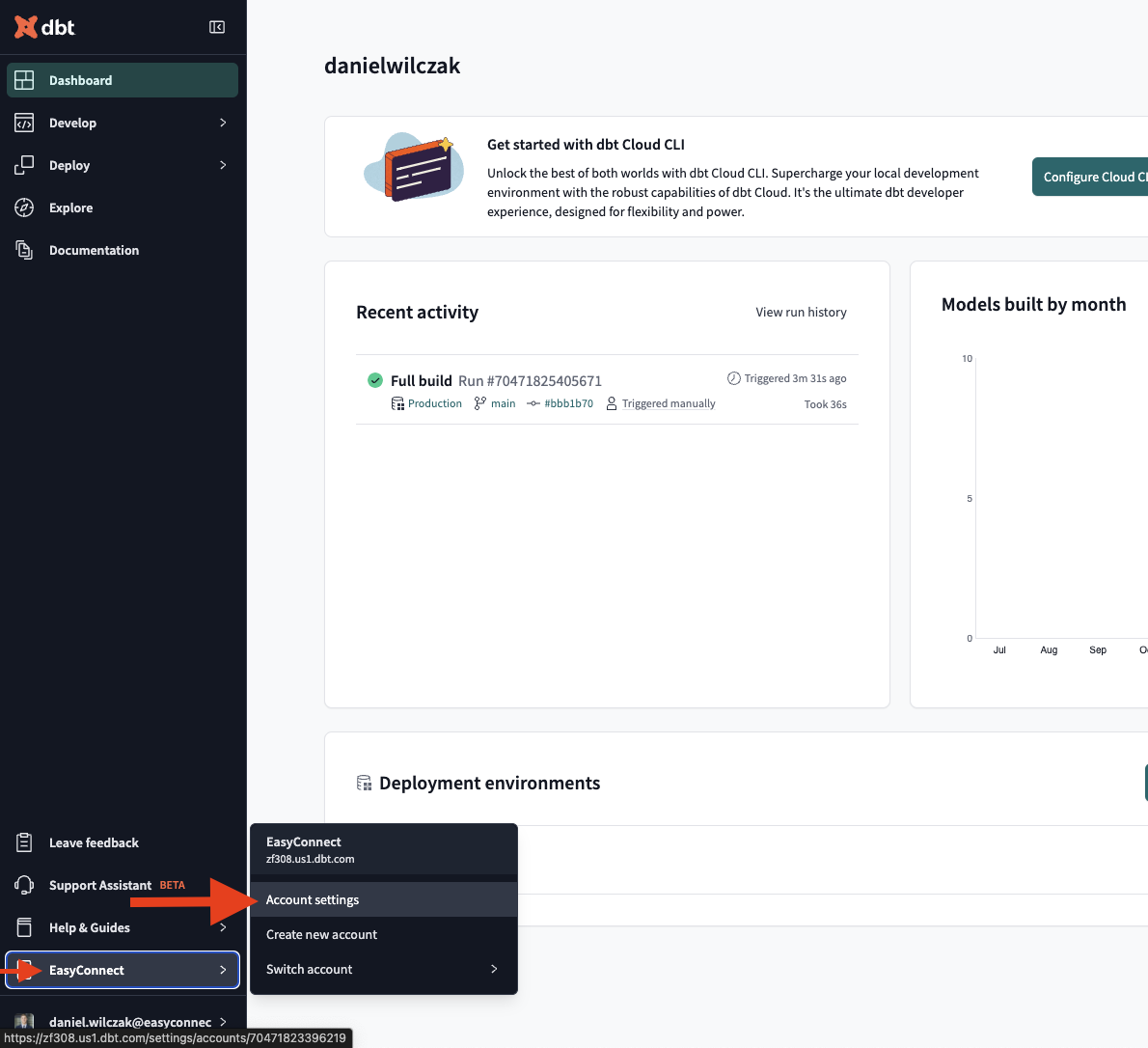Expand the EasyConnect account chevron

(x=223, y=970)
